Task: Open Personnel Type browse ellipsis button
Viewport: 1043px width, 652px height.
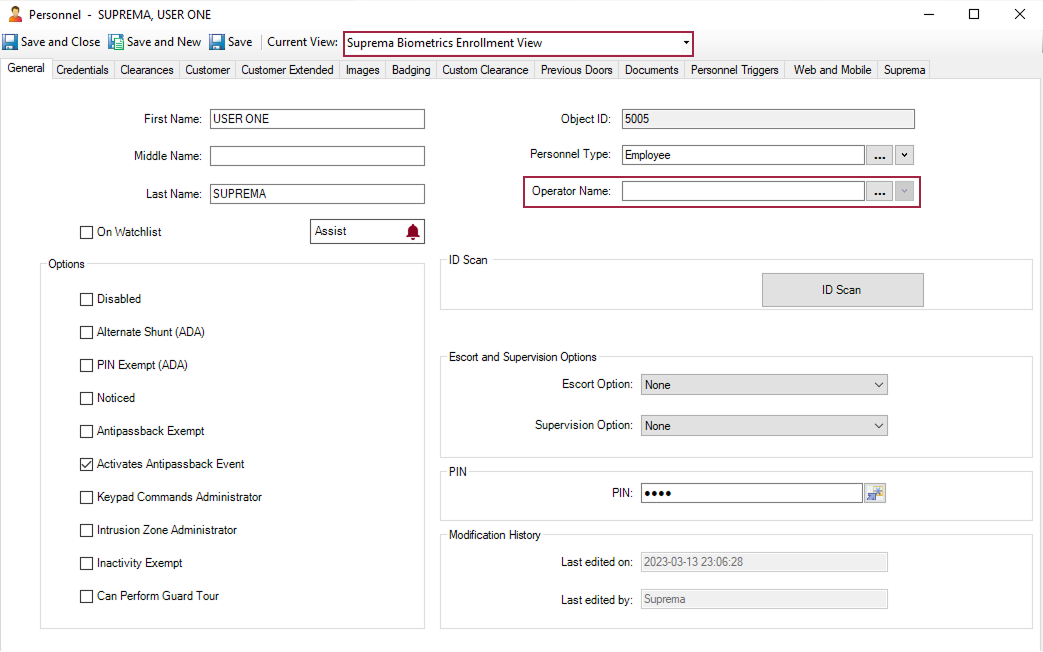Action: click(879, 156)
